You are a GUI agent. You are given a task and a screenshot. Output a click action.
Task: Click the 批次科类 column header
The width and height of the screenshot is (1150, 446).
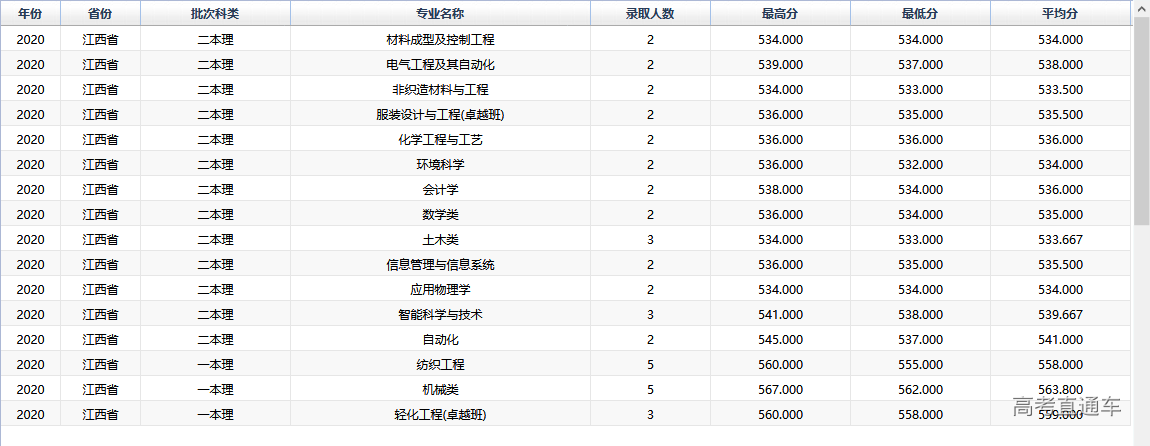[x=215, y=13]
